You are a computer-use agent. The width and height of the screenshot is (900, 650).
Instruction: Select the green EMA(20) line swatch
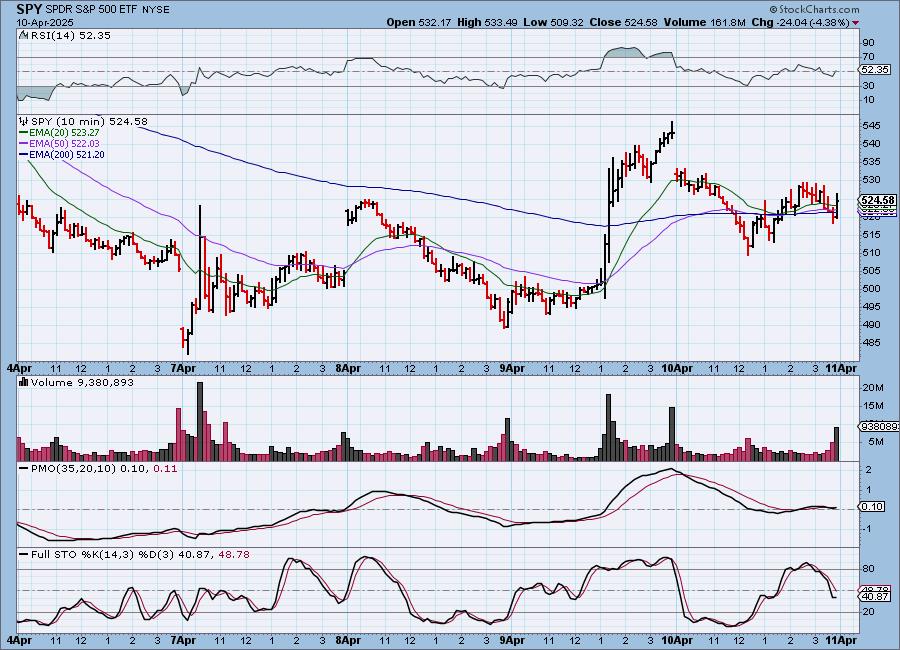tap(24, 133)
